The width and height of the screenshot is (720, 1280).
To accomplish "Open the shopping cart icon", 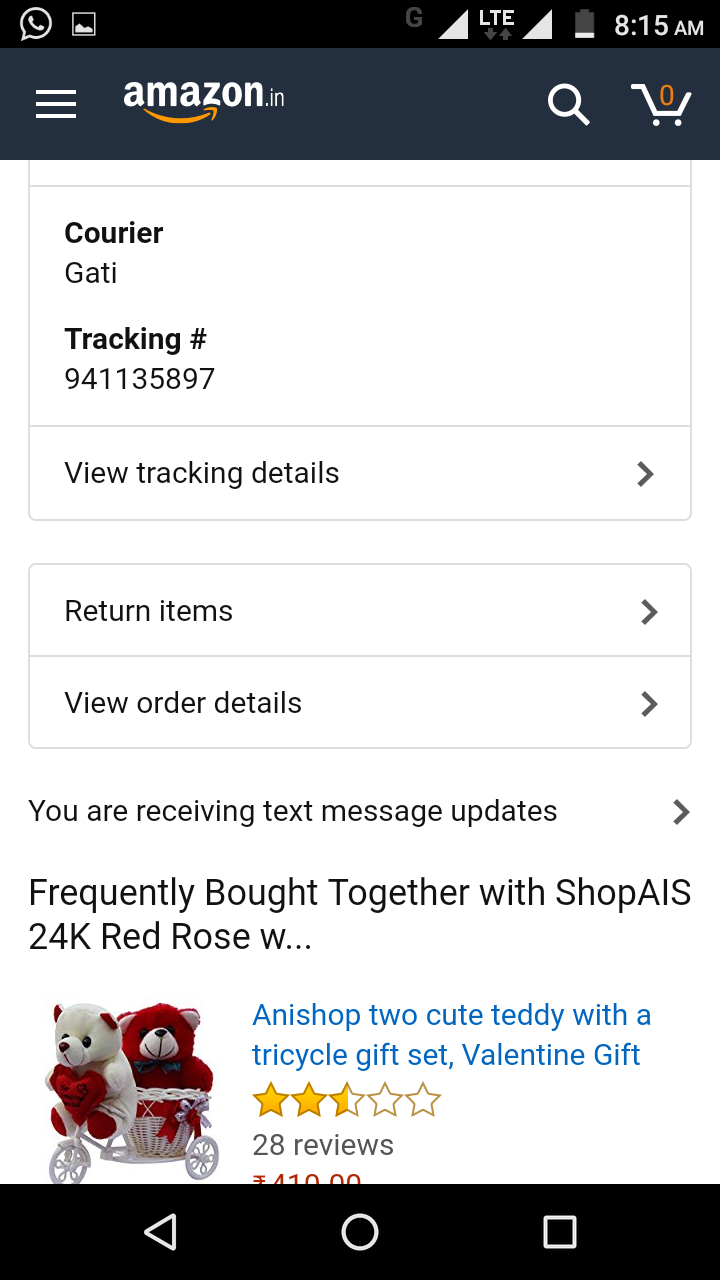I will [661, 104].
